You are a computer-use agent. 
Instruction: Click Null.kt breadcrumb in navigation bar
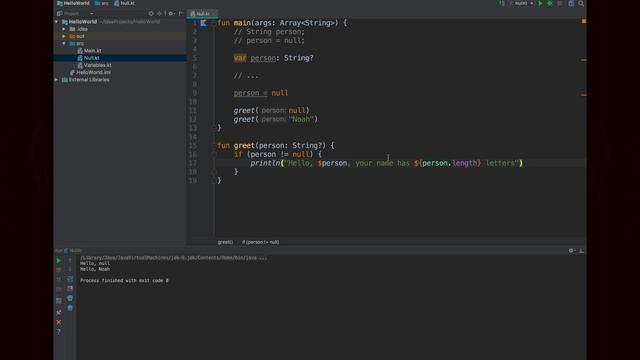[124, 3]
